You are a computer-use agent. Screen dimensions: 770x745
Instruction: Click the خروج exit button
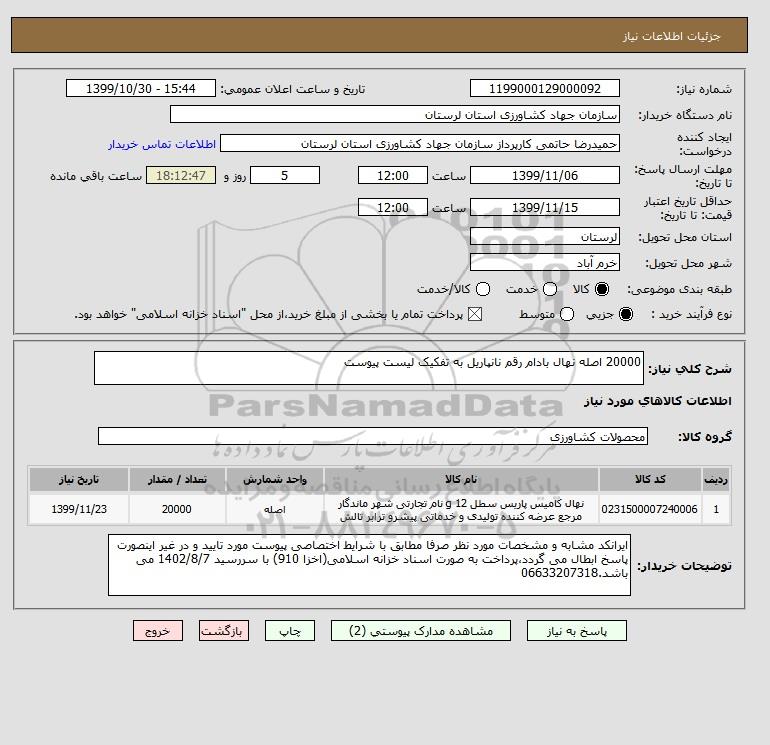pos(158,631)
